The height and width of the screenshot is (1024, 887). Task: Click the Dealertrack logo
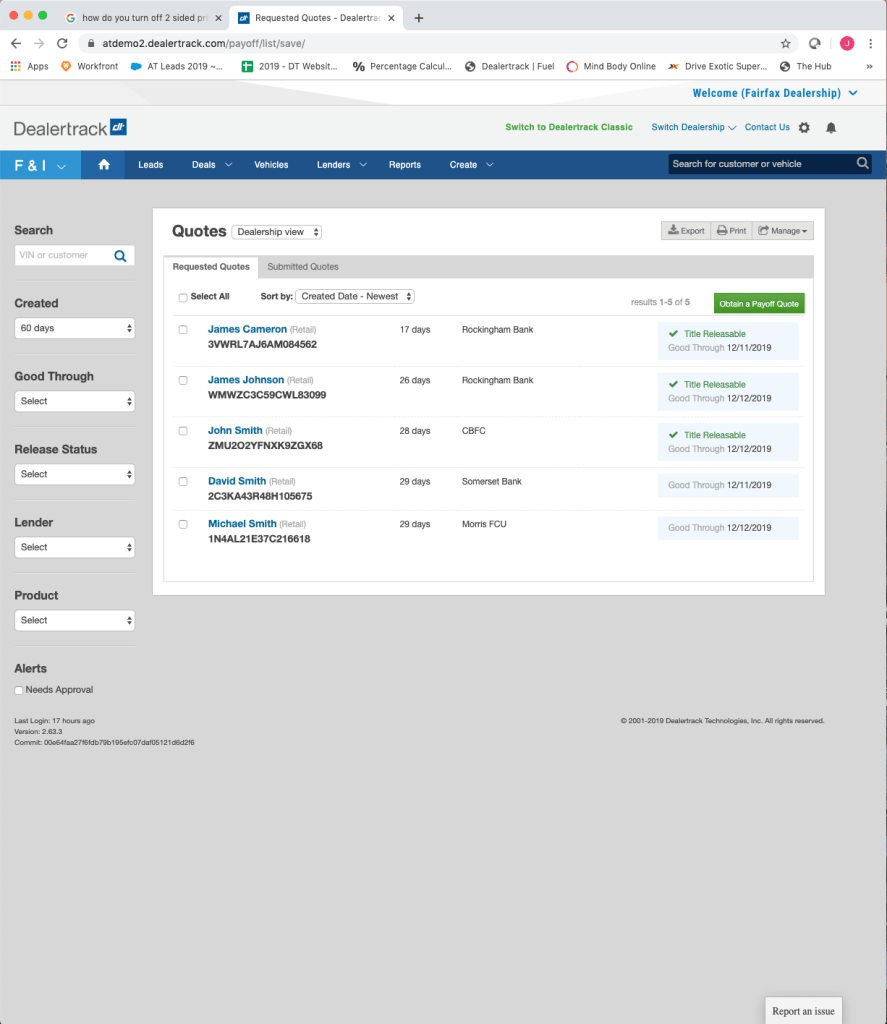tap(70, 128)
